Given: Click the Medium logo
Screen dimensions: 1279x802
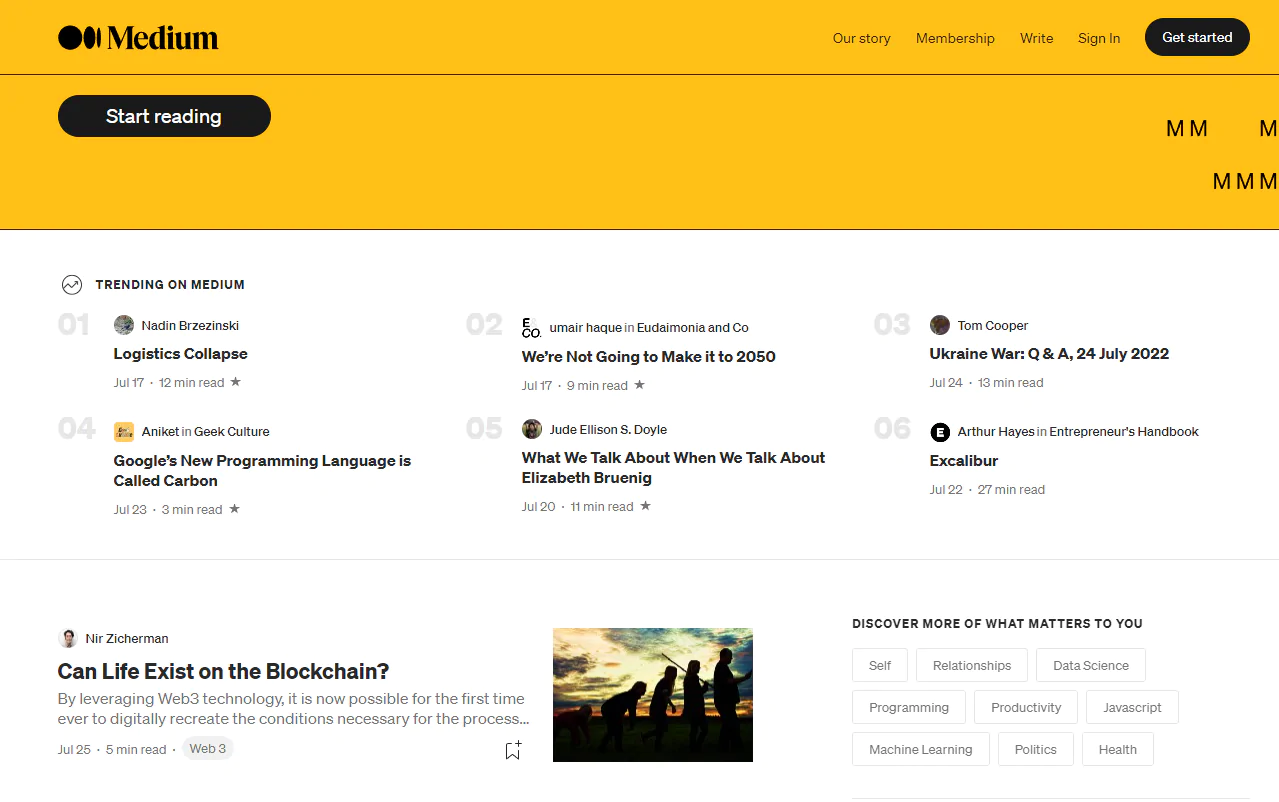Looking at the screenshot, I should 138,38.
